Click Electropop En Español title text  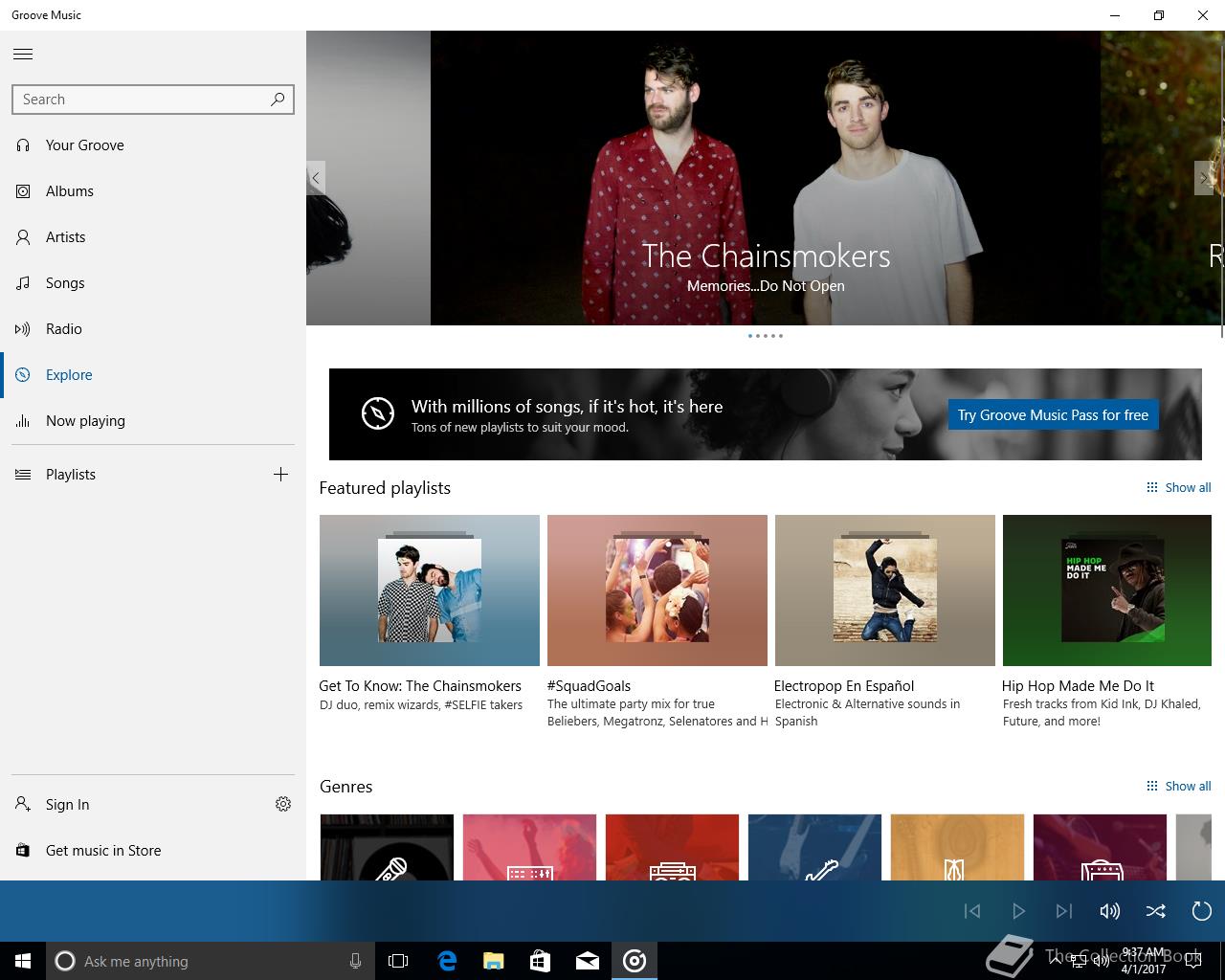point(844,686)
